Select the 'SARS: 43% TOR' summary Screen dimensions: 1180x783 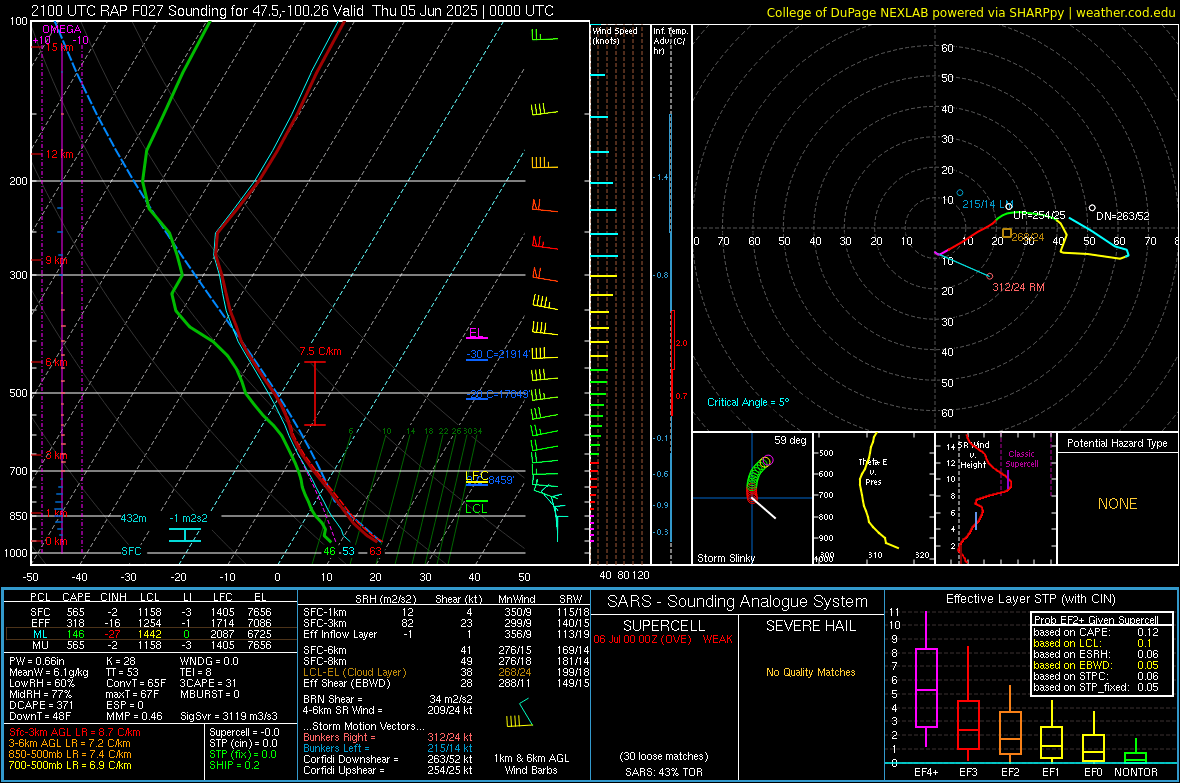[x=664, y=772]
